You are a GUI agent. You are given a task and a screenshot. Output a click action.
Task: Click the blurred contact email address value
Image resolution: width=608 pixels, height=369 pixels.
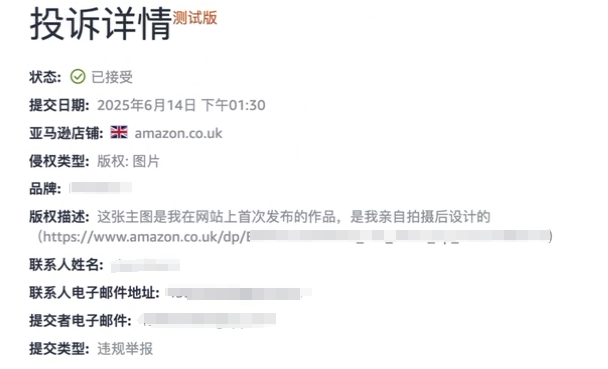(238, 293)
